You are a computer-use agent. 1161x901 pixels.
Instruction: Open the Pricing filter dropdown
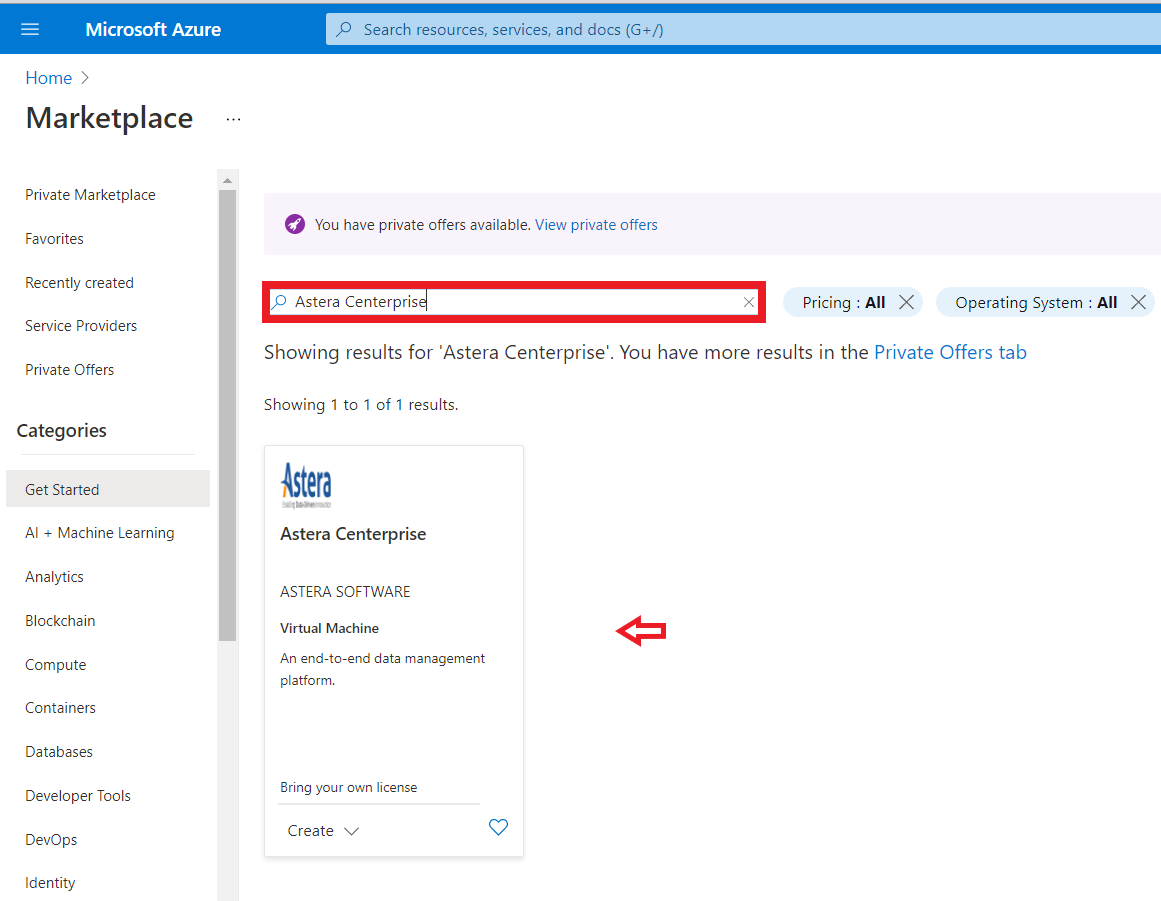(x=843, y=302)
